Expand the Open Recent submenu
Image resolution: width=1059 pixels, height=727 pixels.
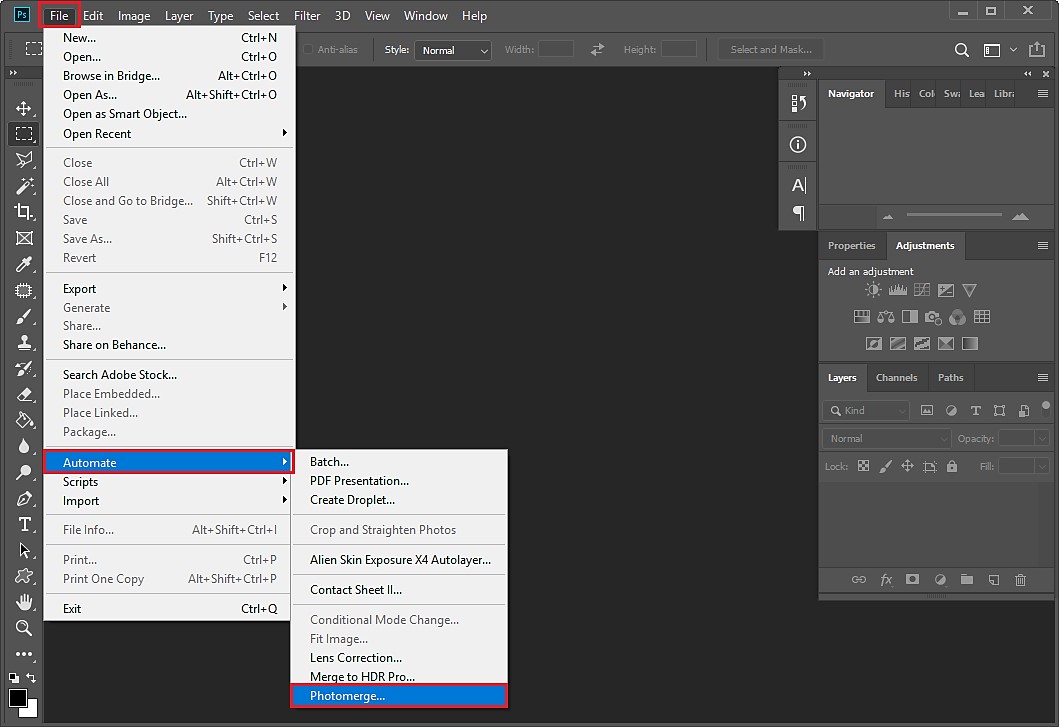[x=170, y=134]
